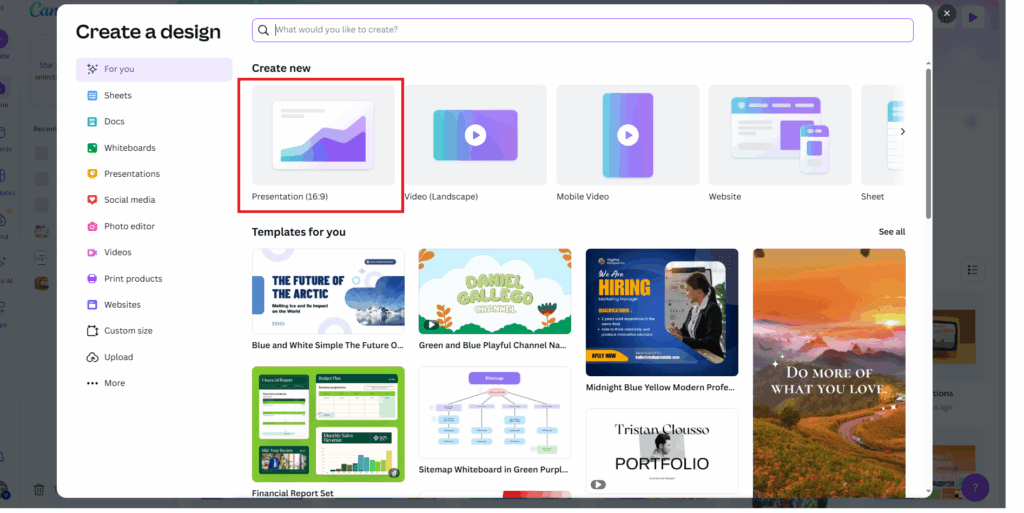Click the purple play icon at top right
1024x513 pixels.
point(973,17)
